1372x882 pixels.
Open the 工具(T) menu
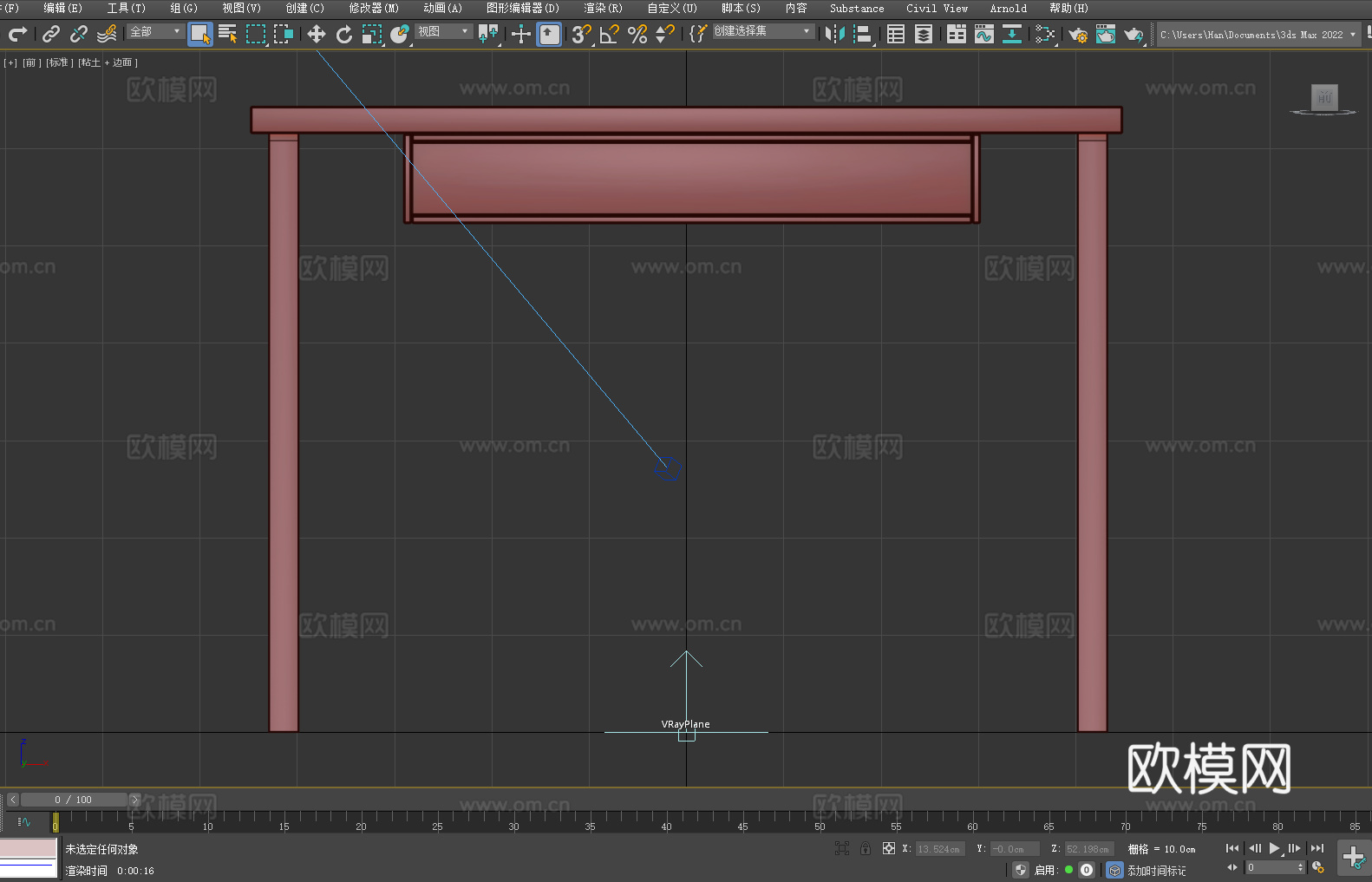[127, 8]
